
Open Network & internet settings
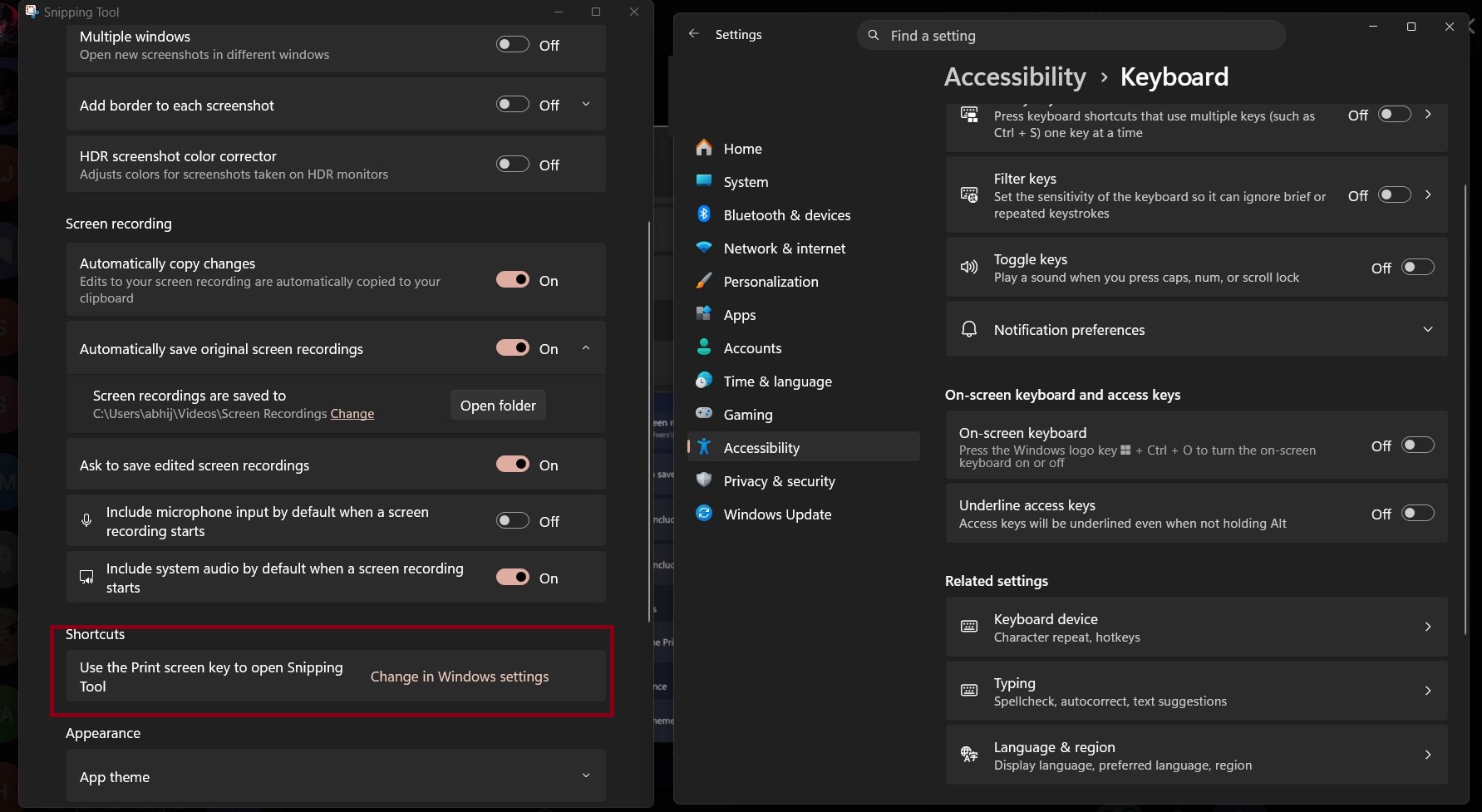pos(783,248)
